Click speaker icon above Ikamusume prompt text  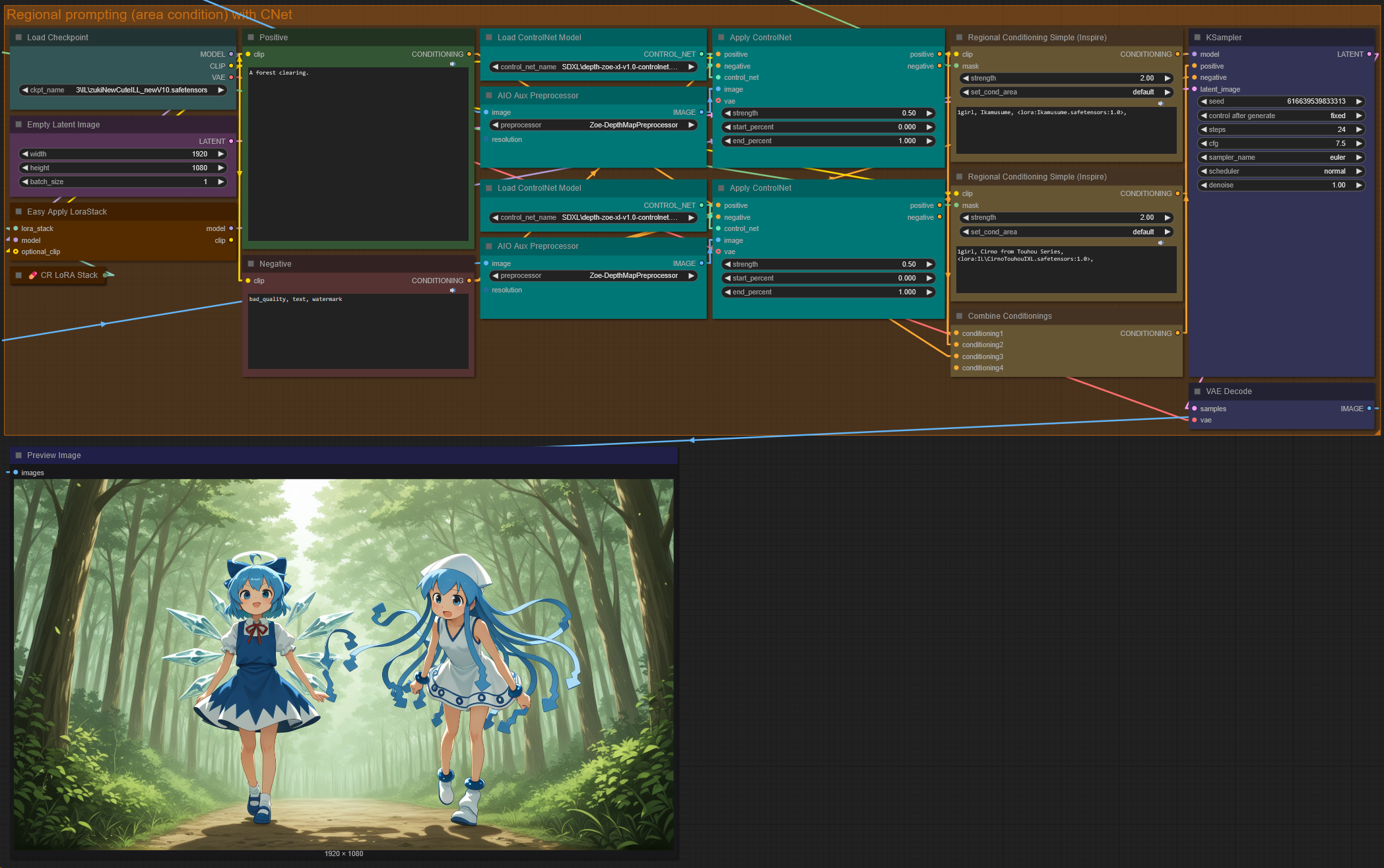(1160, 104)
